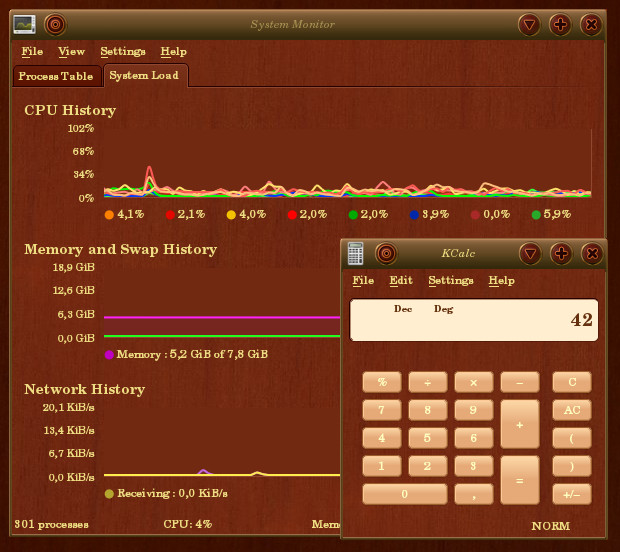Click the AC all-clear button in KCalc
Viewport: 620px width, 552px height.
pyautogui.click(x=572, y=410)
